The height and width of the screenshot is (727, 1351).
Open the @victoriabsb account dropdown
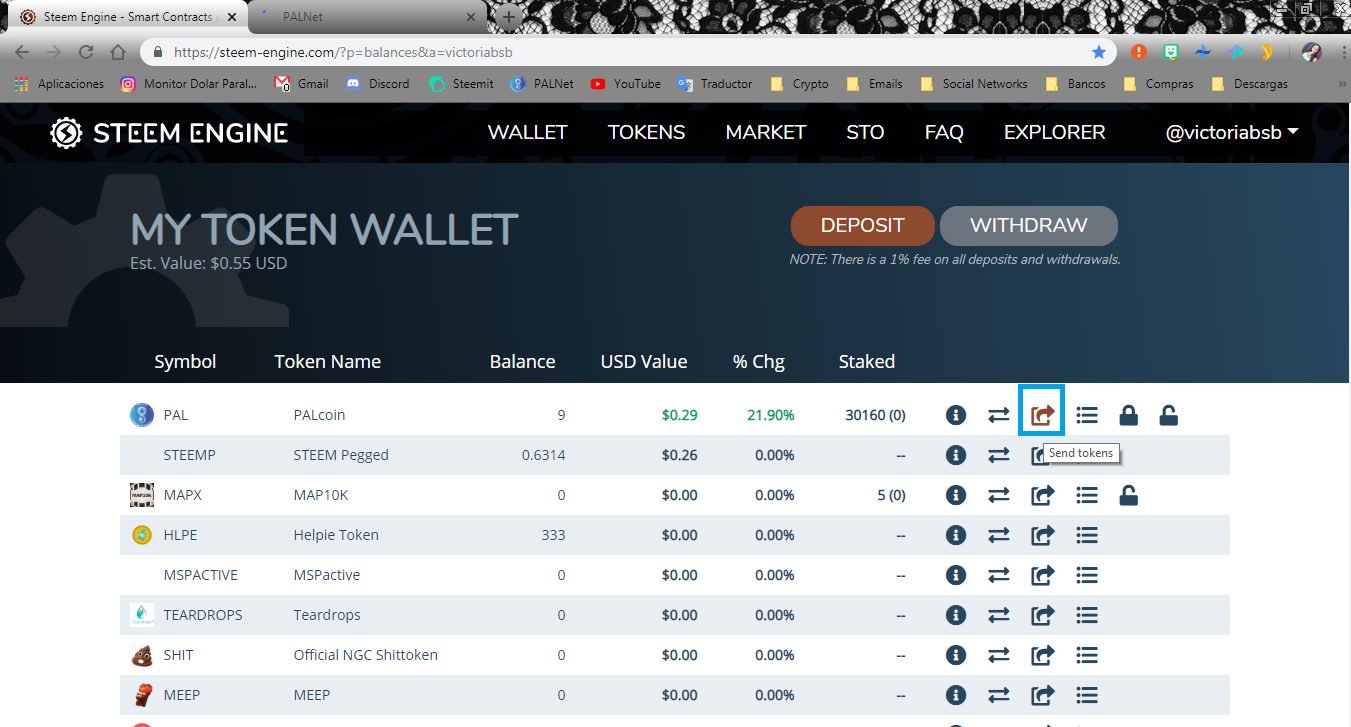pyautogui.click(x=1232, y=132)
